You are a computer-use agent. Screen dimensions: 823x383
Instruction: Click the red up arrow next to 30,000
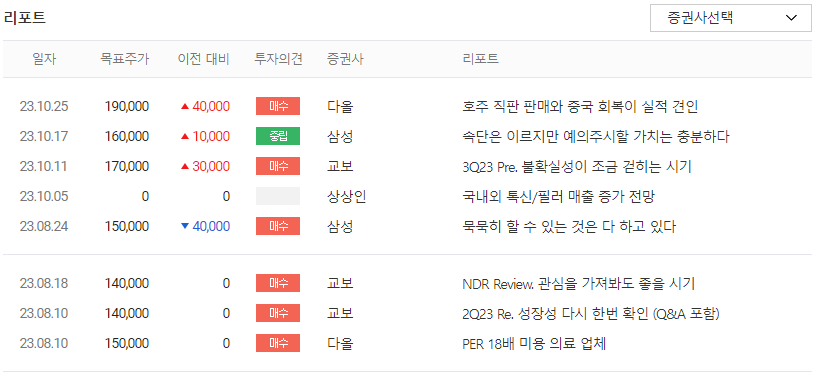[184, 167]
